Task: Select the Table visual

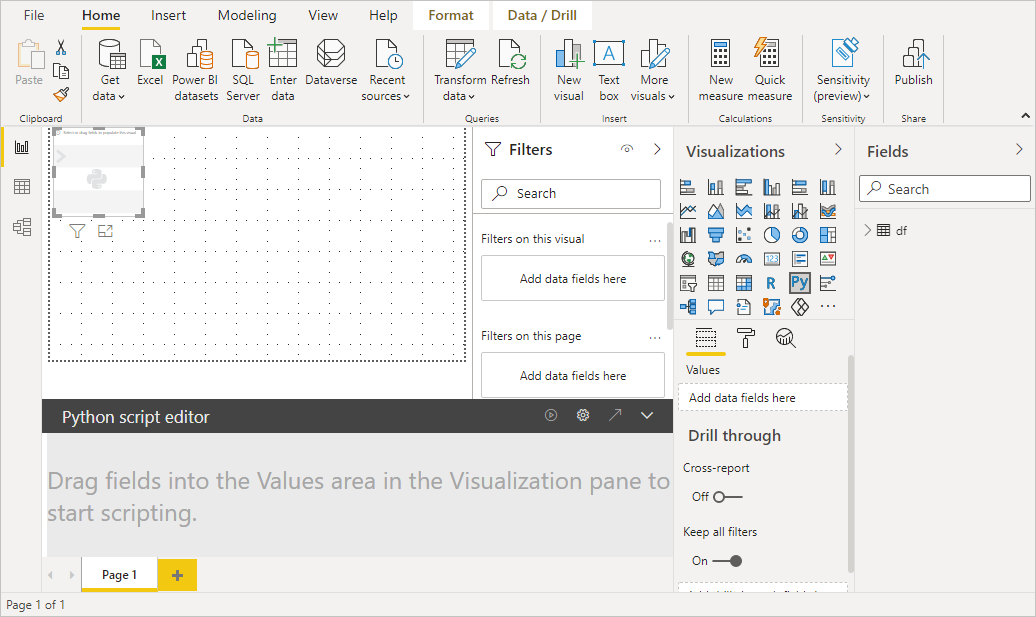Action: (x=714, y=282)
